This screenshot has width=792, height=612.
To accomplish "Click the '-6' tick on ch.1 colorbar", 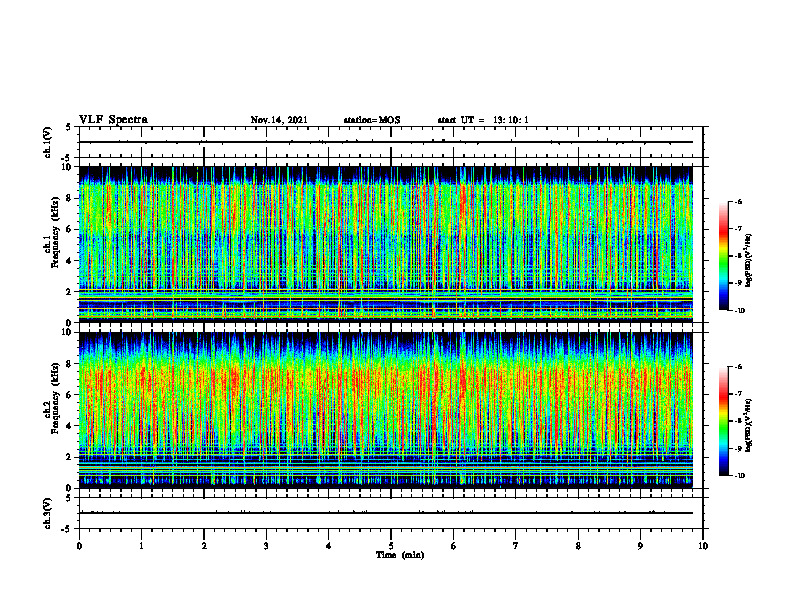I will (738, 202).
